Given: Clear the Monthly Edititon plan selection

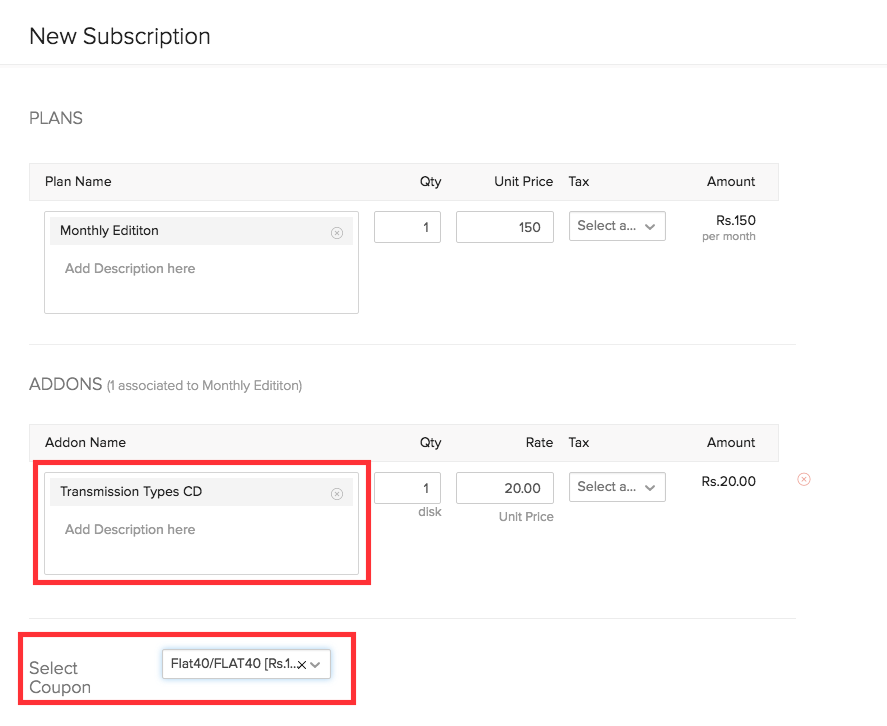Looking at the screenshot, I should click(336, 232).
